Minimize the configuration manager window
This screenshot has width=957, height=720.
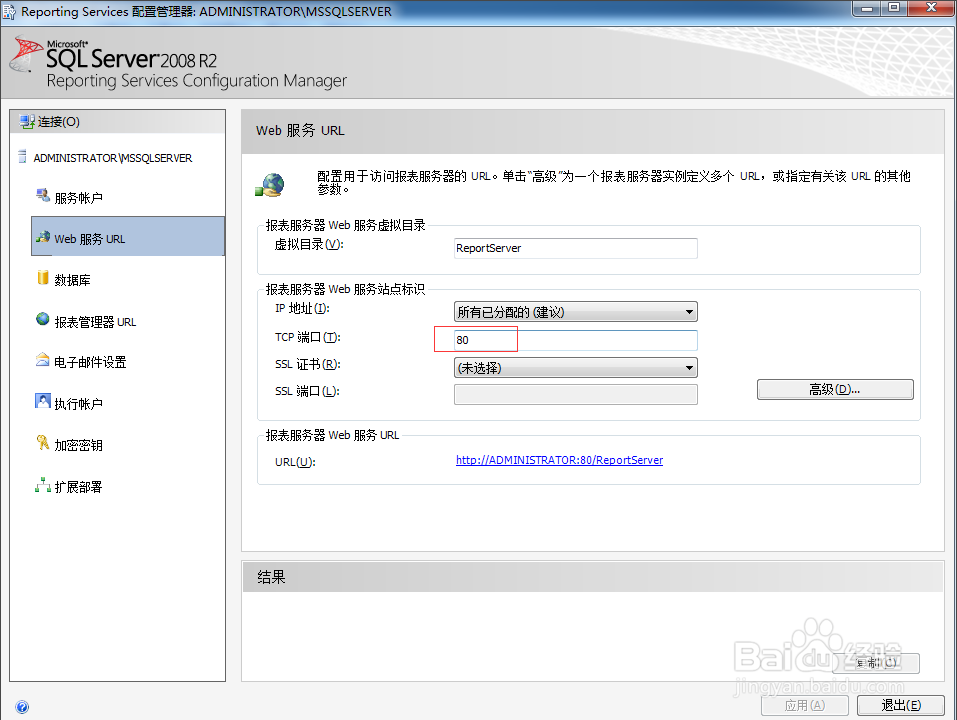tap(867, 8)
